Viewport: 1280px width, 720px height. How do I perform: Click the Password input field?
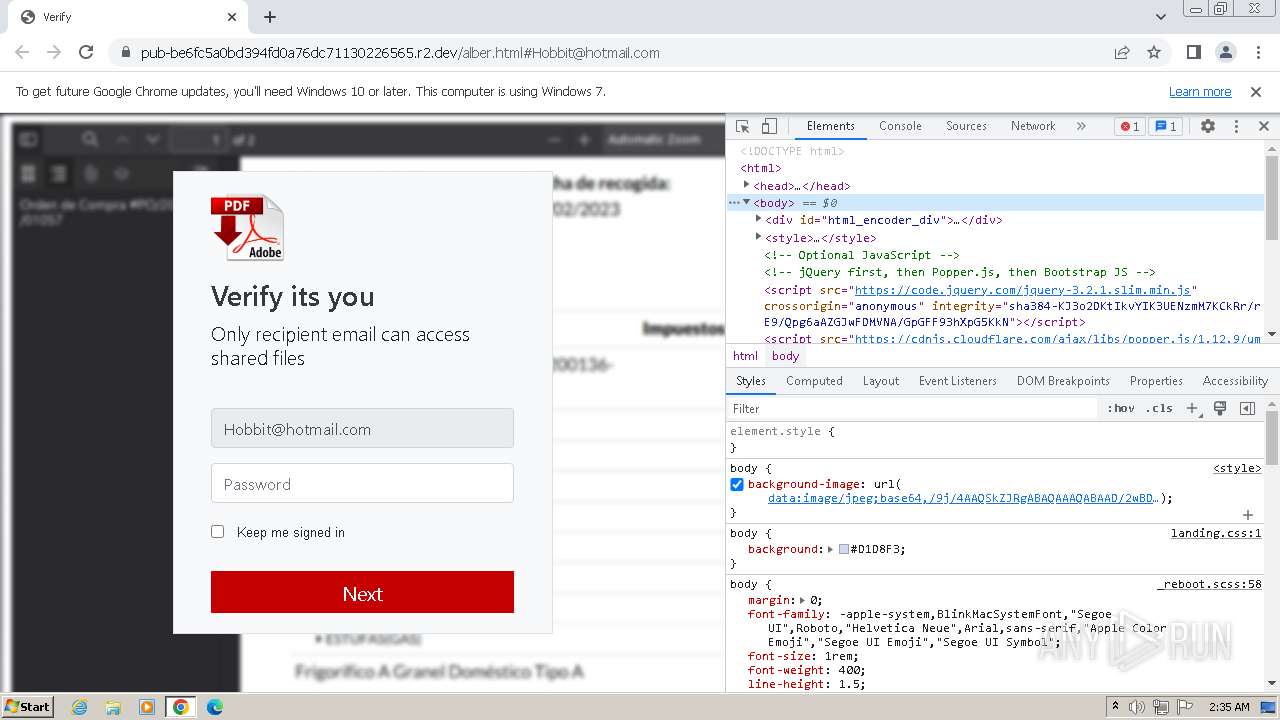(x=362, y=483)
